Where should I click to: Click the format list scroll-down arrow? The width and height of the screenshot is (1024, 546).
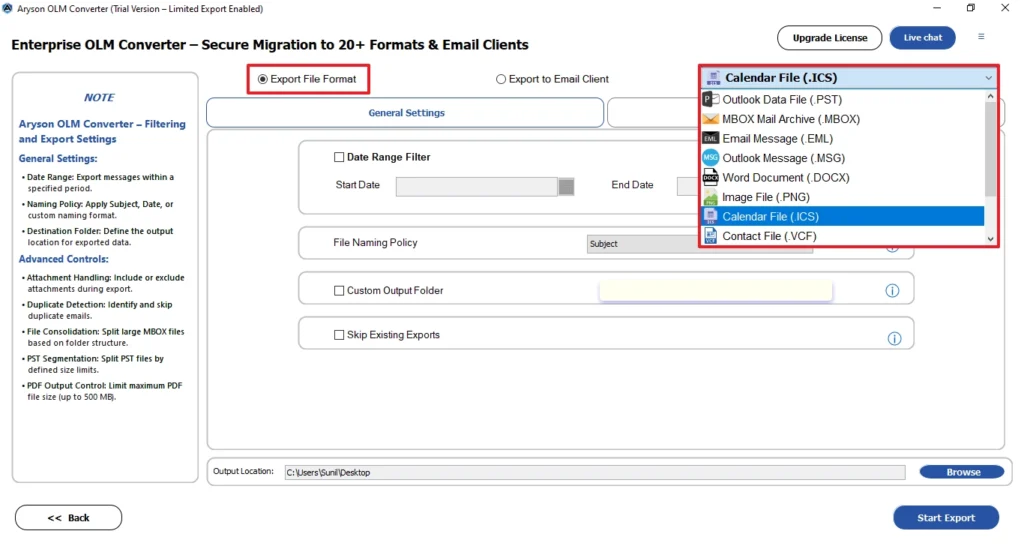coord(991,239)
